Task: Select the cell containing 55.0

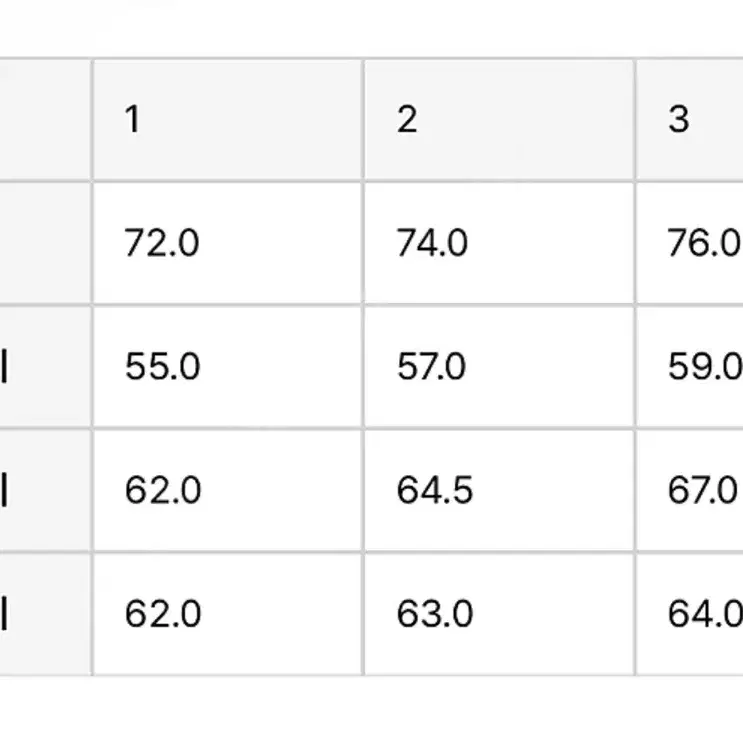Action: (228, 367)
